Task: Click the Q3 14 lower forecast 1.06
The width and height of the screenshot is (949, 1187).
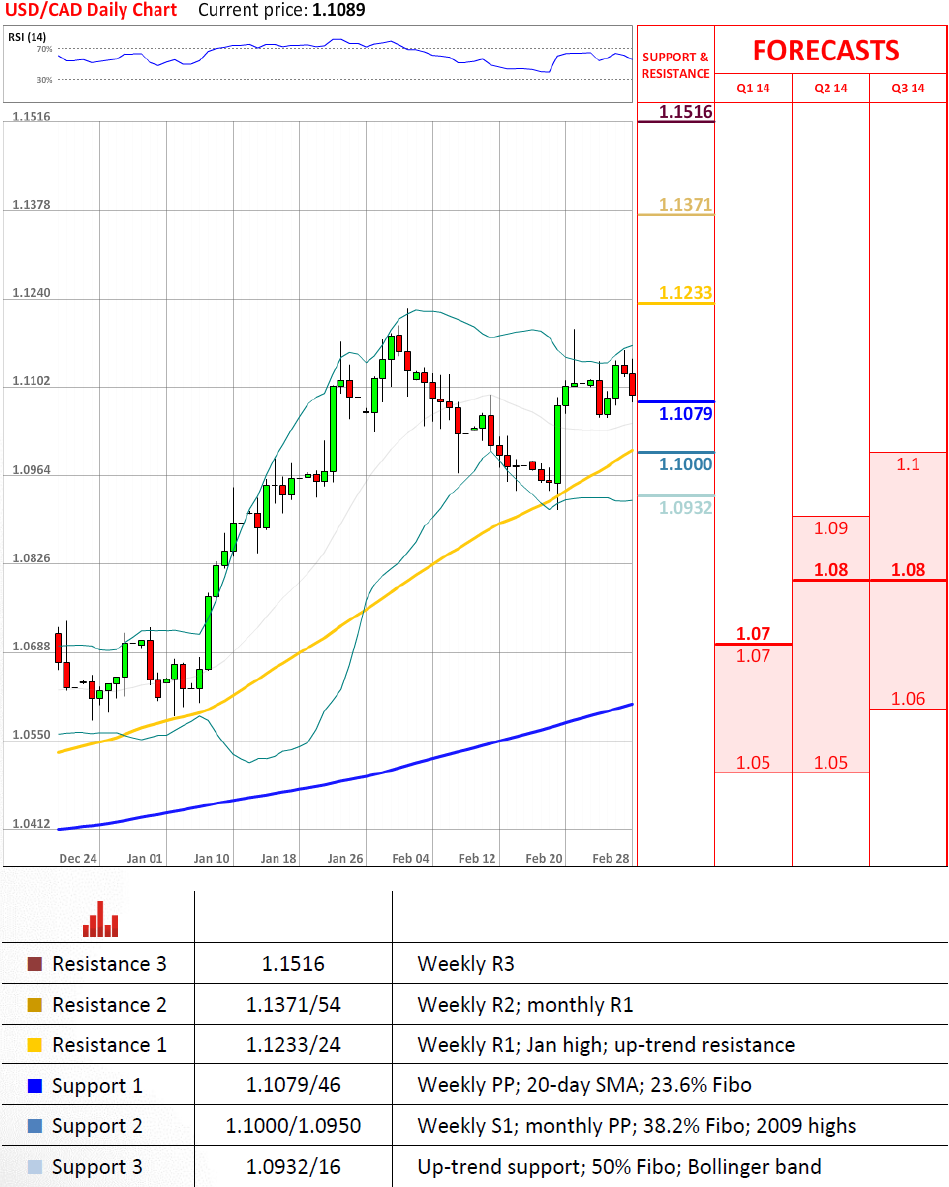Action: point(908,699)
